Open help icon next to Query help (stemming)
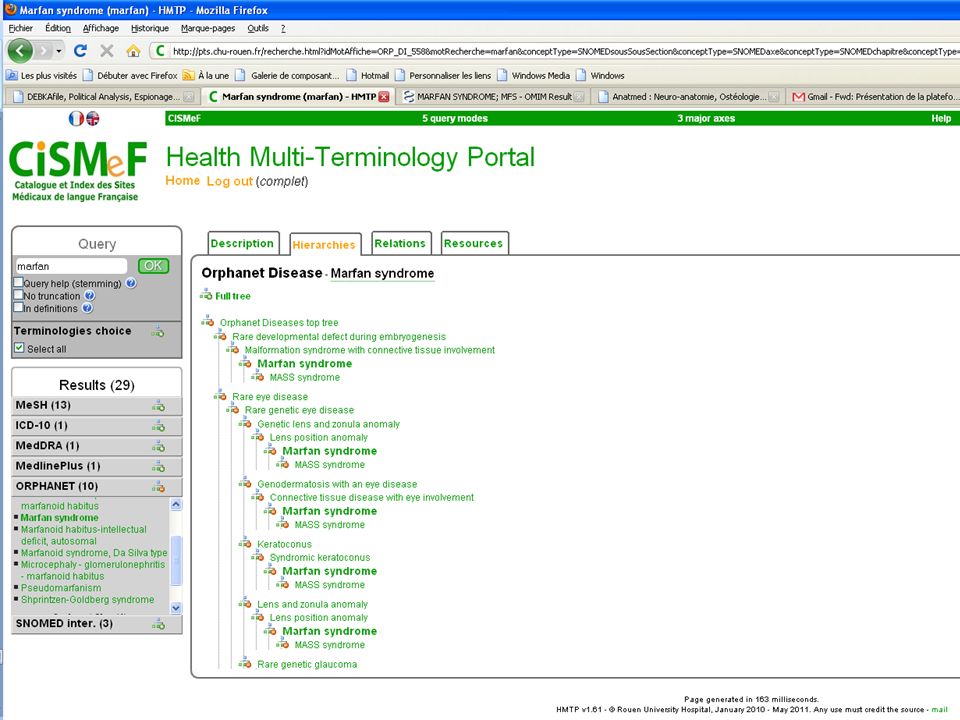 [131, 283]
